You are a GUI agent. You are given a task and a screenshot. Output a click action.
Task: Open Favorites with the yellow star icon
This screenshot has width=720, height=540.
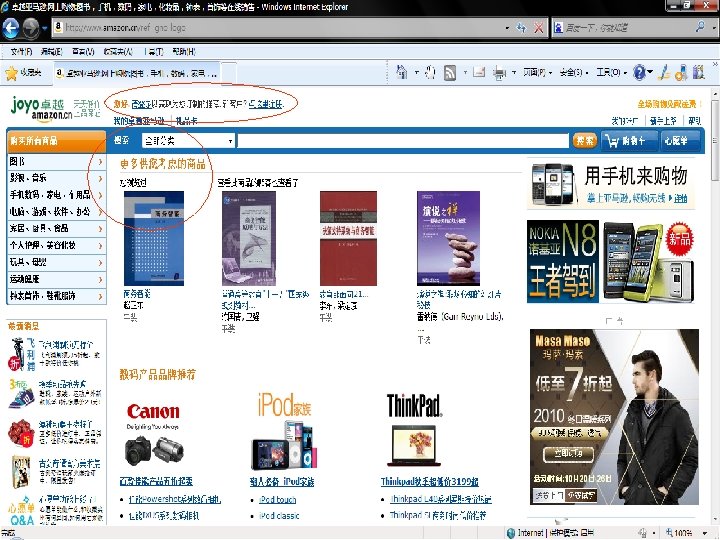[x=11, y=73]
